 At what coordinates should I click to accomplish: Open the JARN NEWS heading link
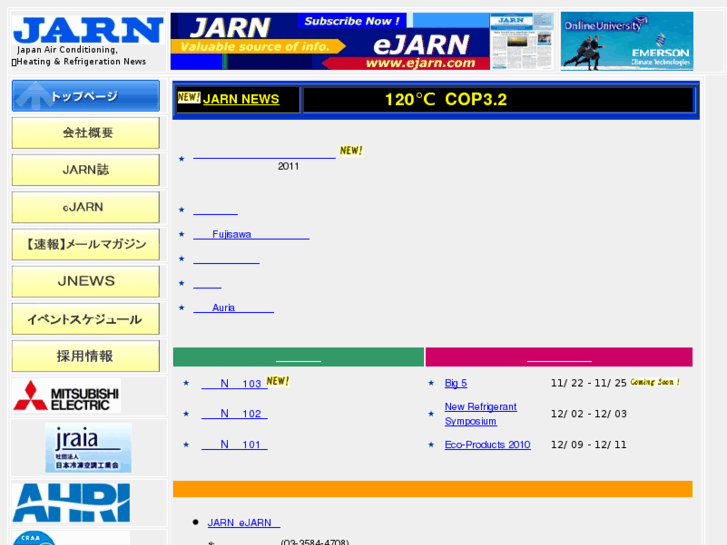pyautogui.click(x=241, y=99)
